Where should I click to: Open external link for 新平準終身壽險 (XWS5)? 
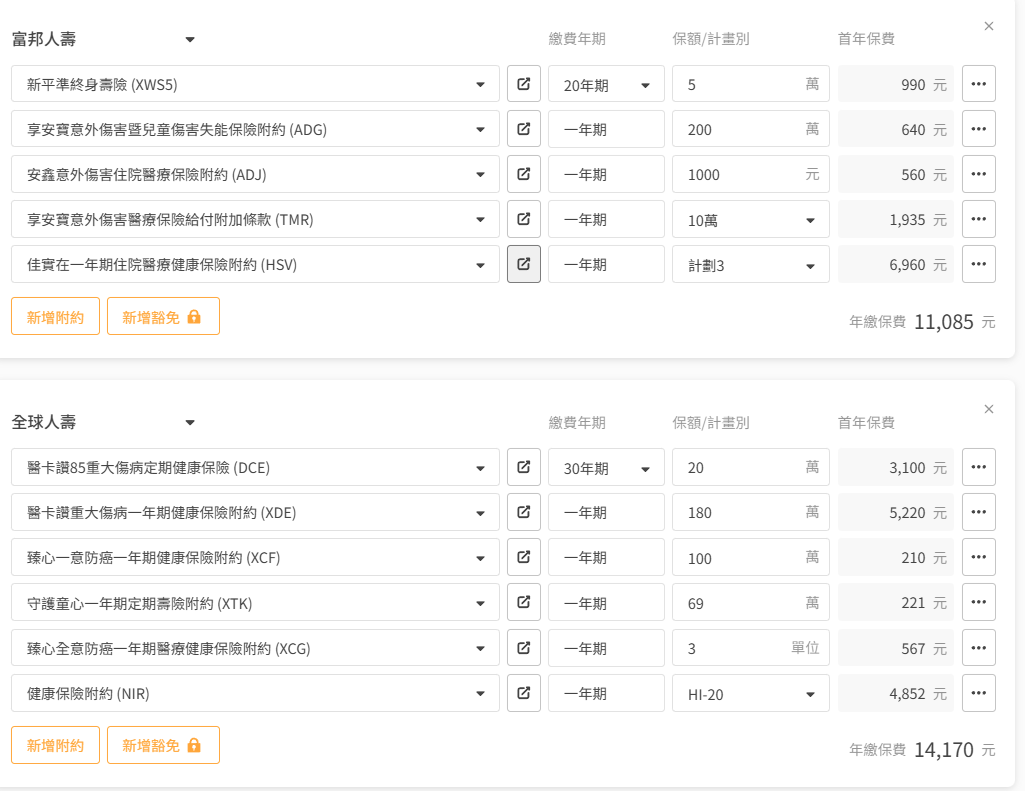(x=523, y=84)
